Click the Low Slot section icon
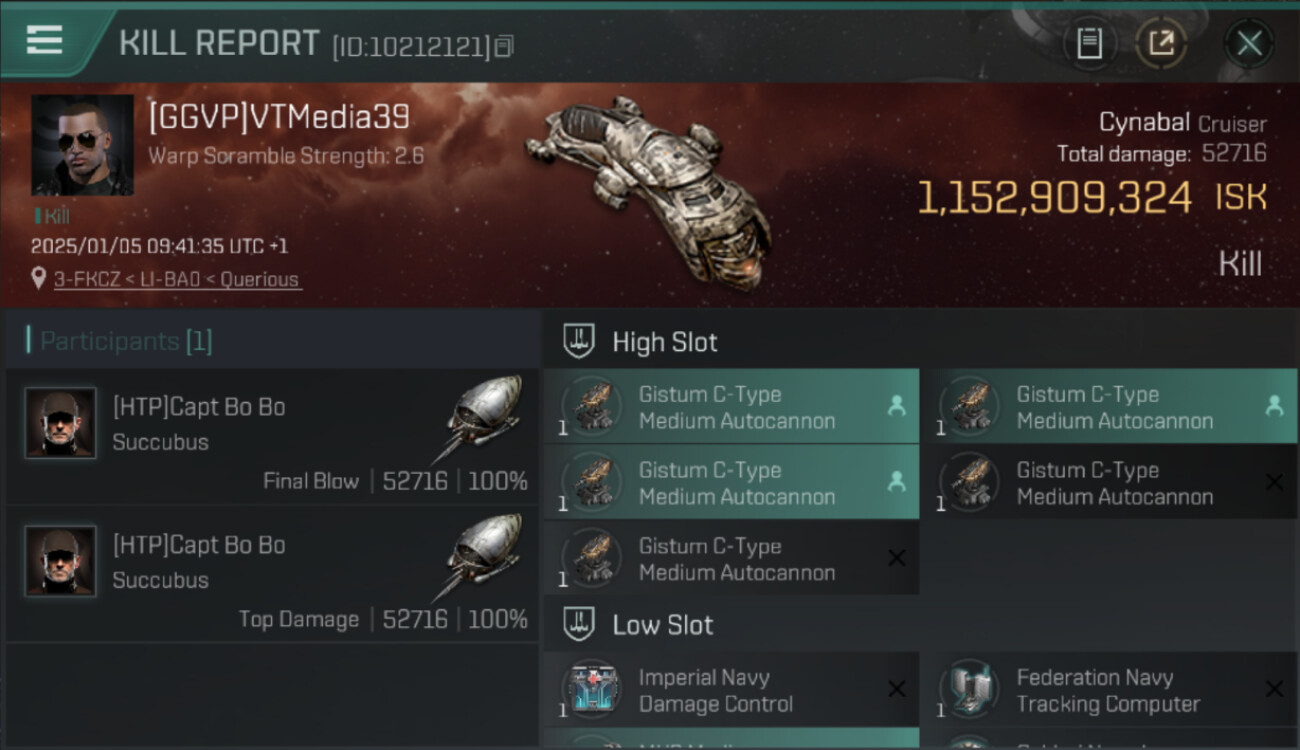The height and width of the screenshot is (750, 1300). click(x=579, y=625)
